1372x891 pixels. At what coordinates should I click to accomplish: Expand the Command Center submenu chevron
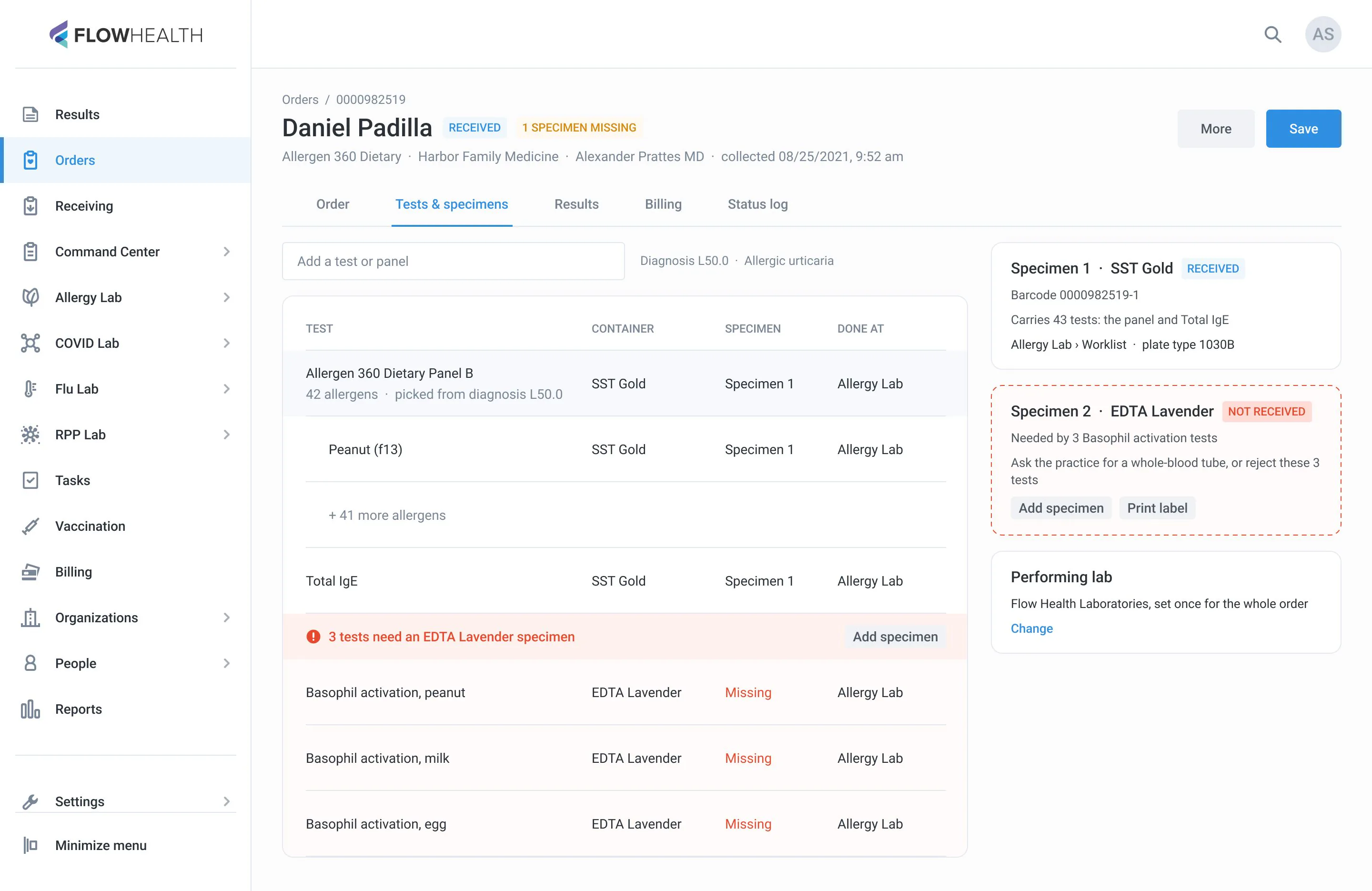click(227, 252)
